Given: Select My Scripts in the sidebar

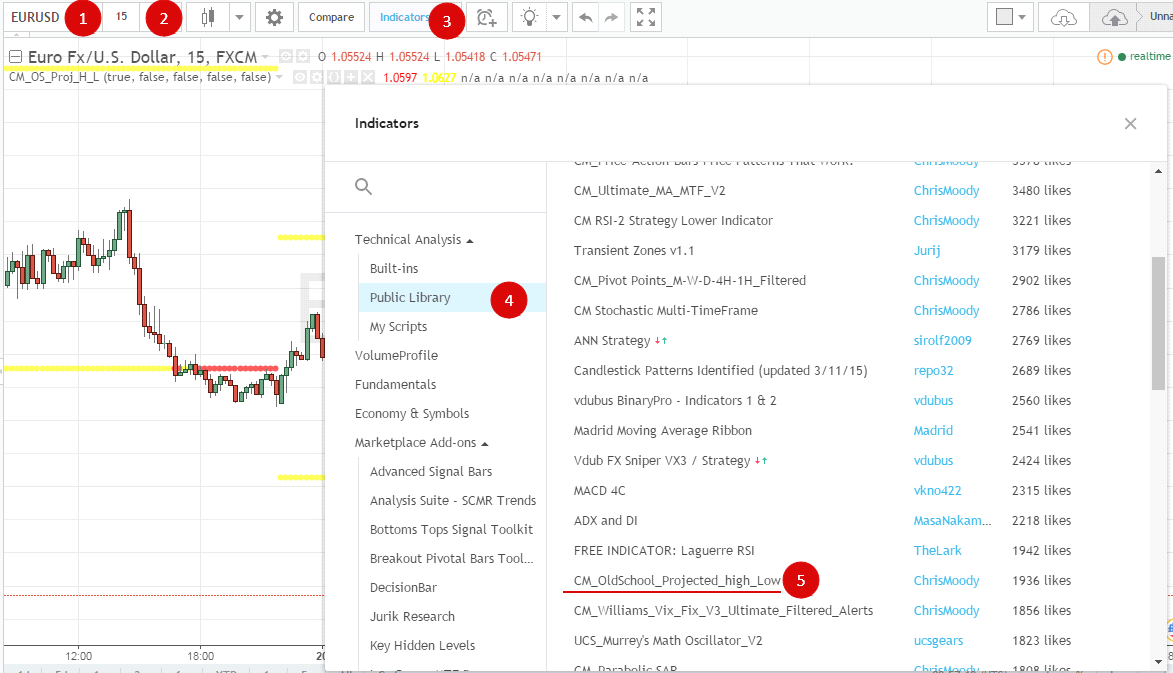Looking at the screenshot, I should coord(399,327).
